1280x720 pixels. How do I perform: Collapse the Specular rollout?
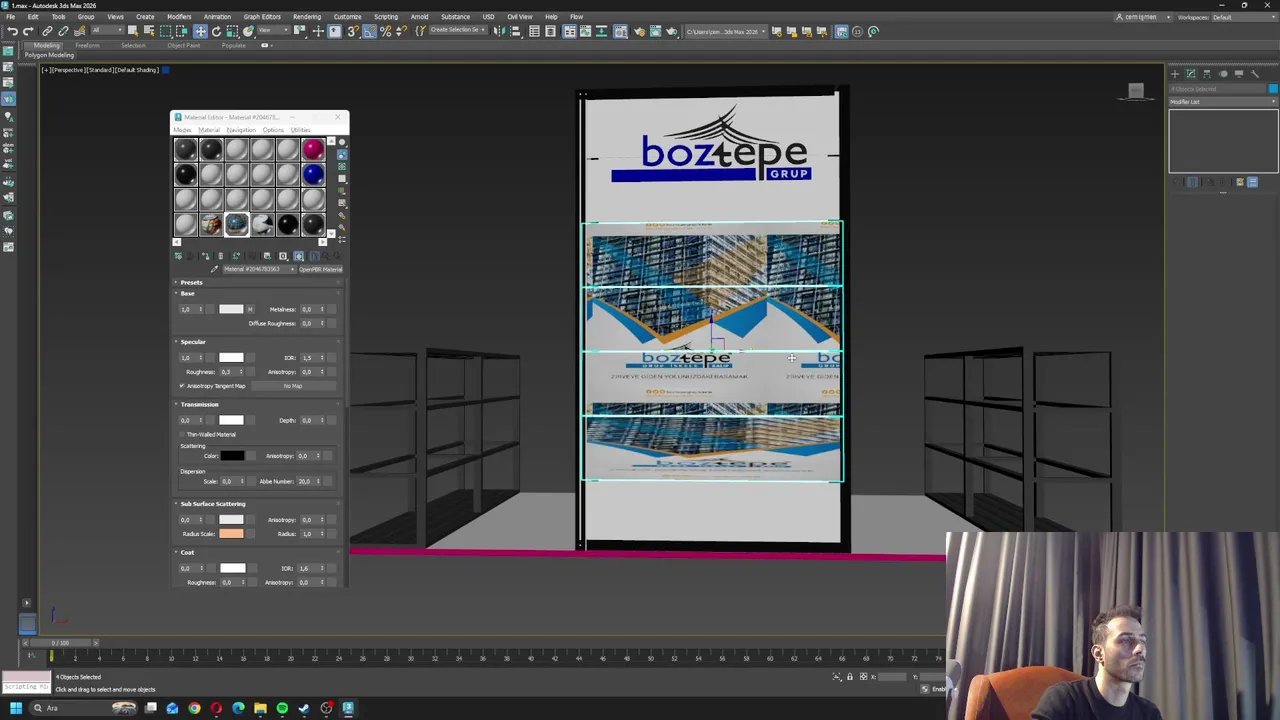[x=191, y=342]
